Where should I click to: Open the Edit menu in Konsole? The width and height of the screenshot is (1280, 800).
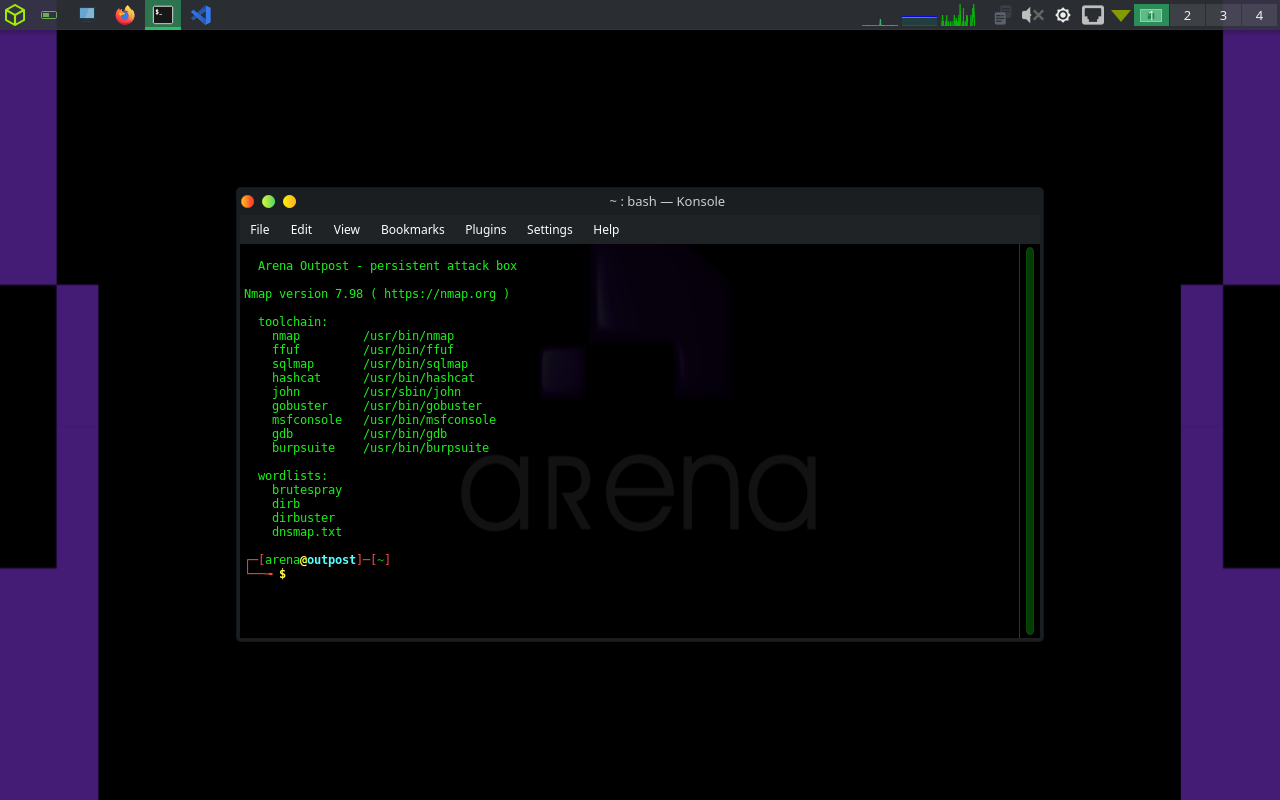[301, 229]
